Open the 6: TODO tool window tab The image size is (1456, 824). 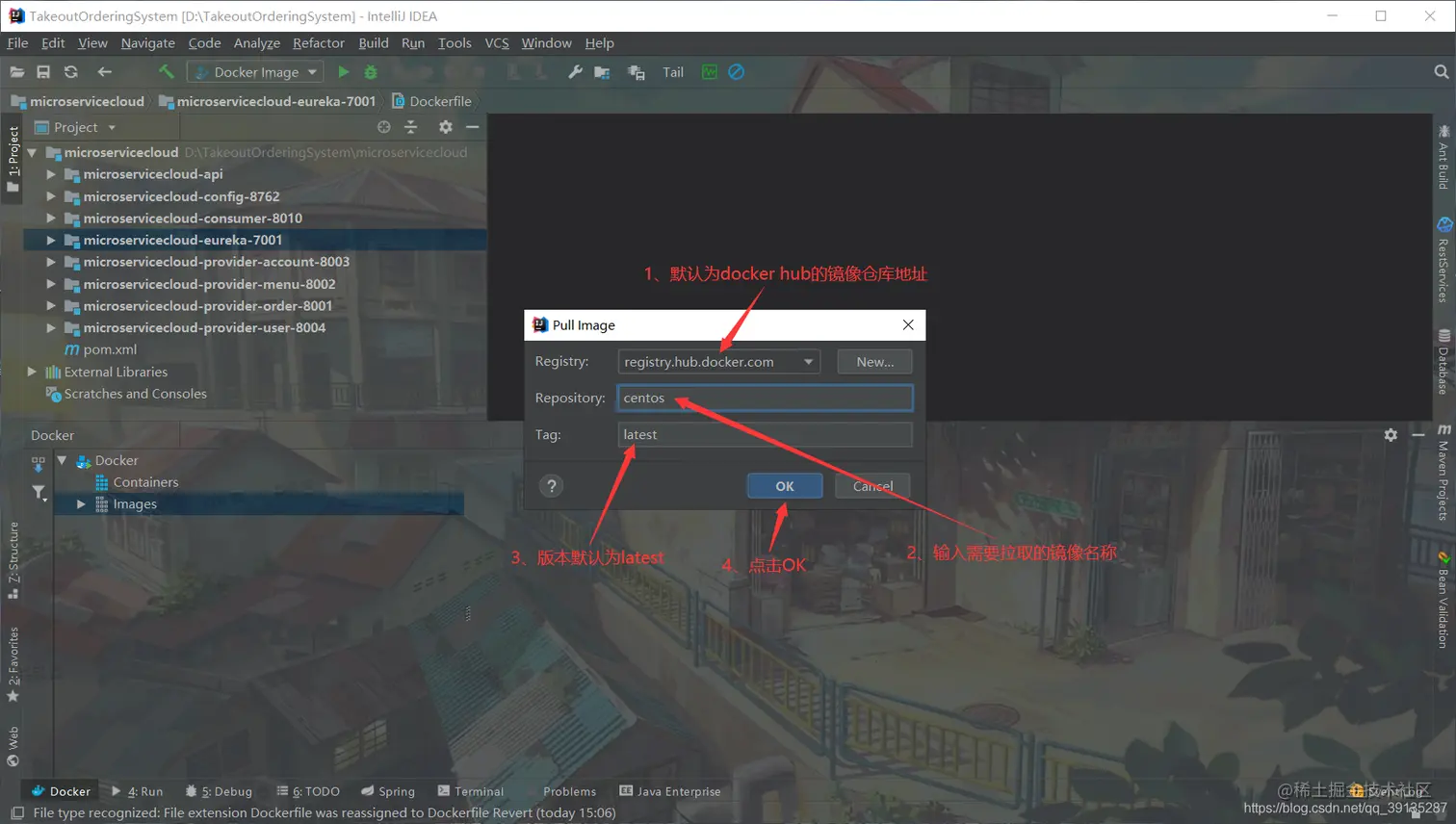(x=308, y=791)
